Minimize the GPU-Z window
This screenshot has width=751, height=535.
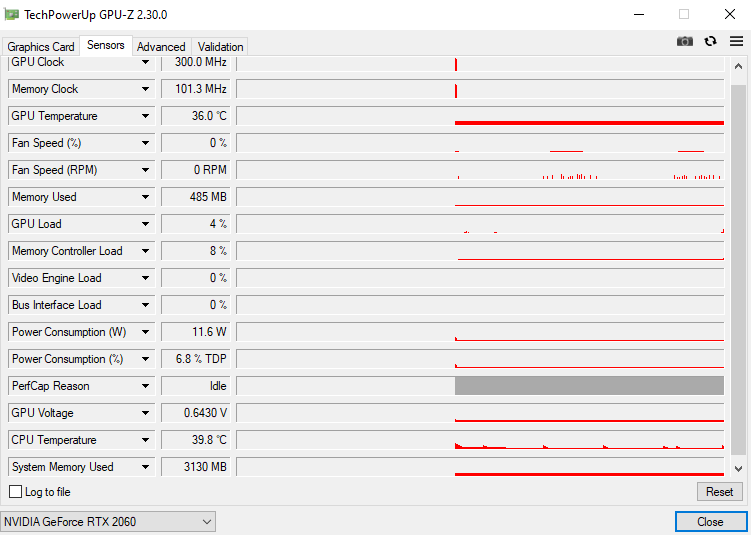coord(639,14)
